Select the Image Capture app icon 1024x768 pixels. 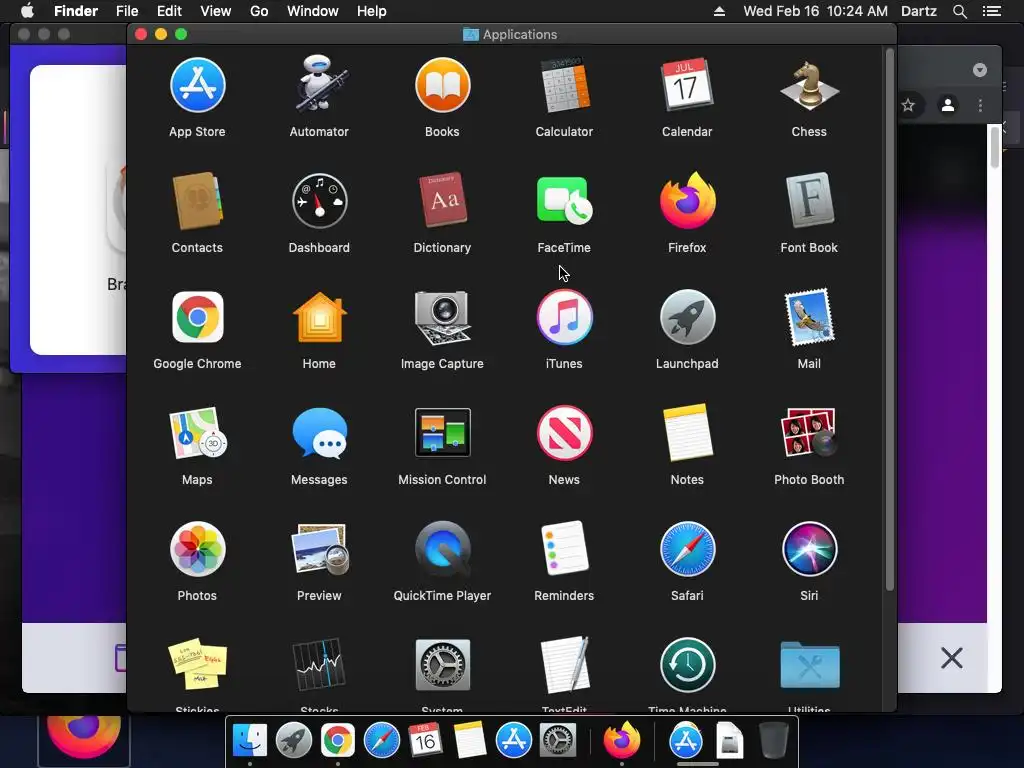point(442,317)
